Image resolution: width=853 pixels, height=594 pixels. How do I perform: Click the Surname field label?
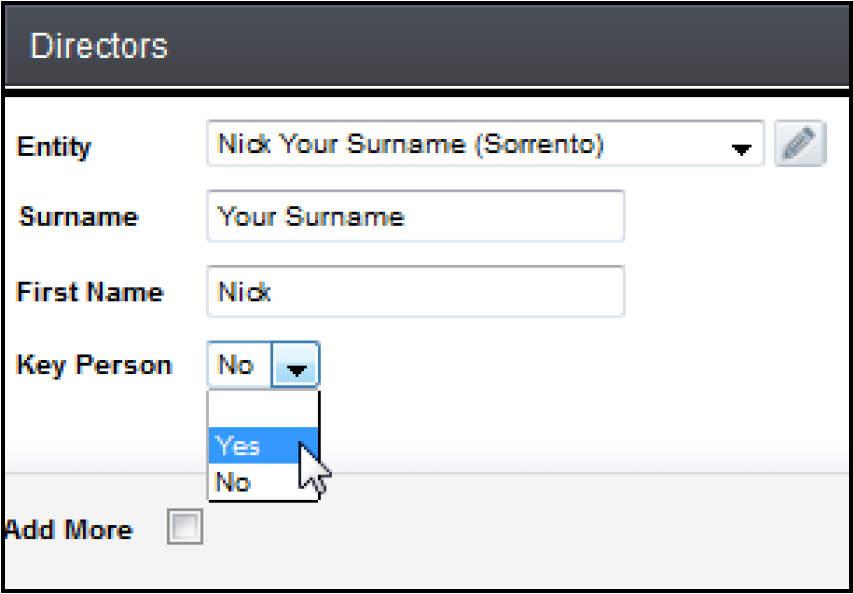78,217
